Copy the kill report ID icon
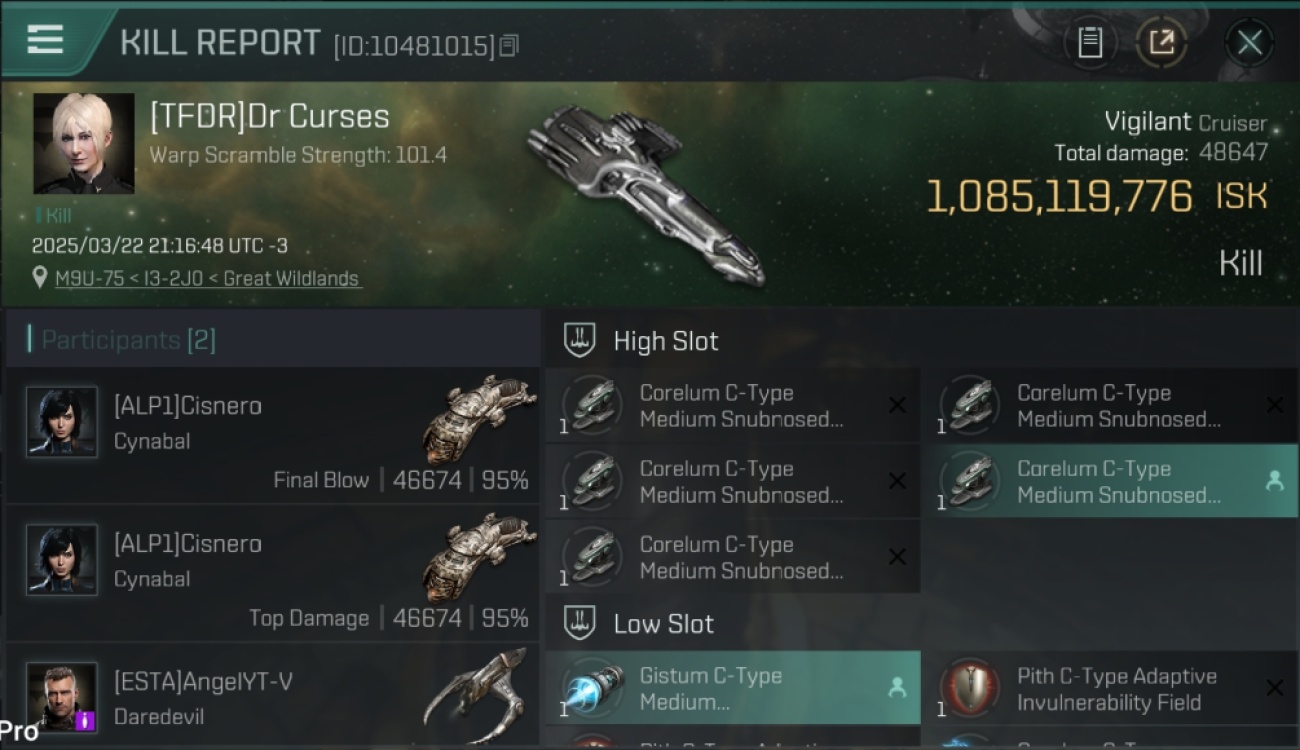Image resolution: width=1300 pixels, height=750 pixels. pos(509,46)
